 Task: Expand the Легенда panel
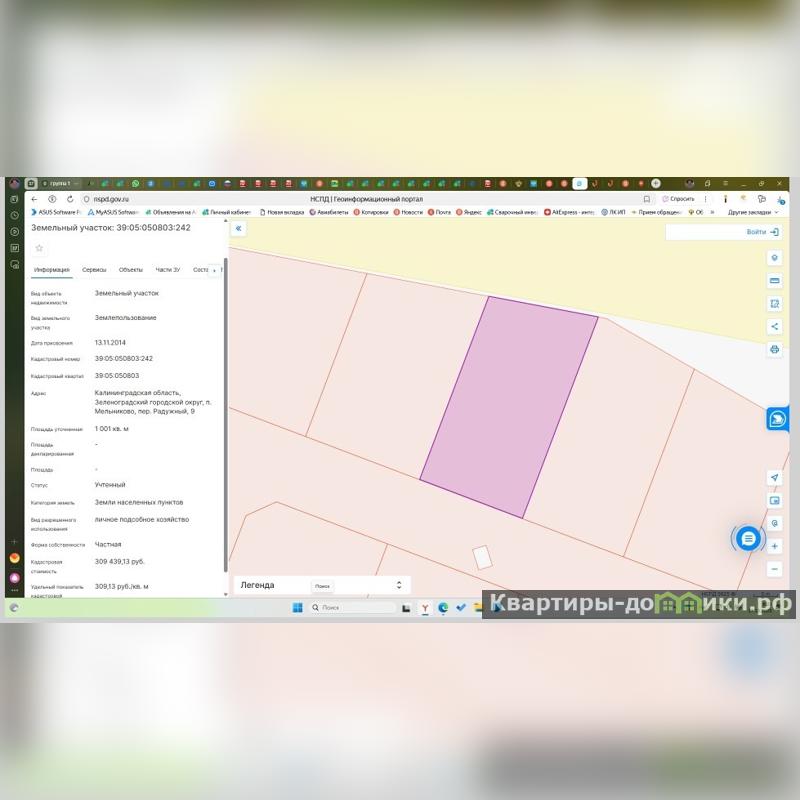(399, 585)
